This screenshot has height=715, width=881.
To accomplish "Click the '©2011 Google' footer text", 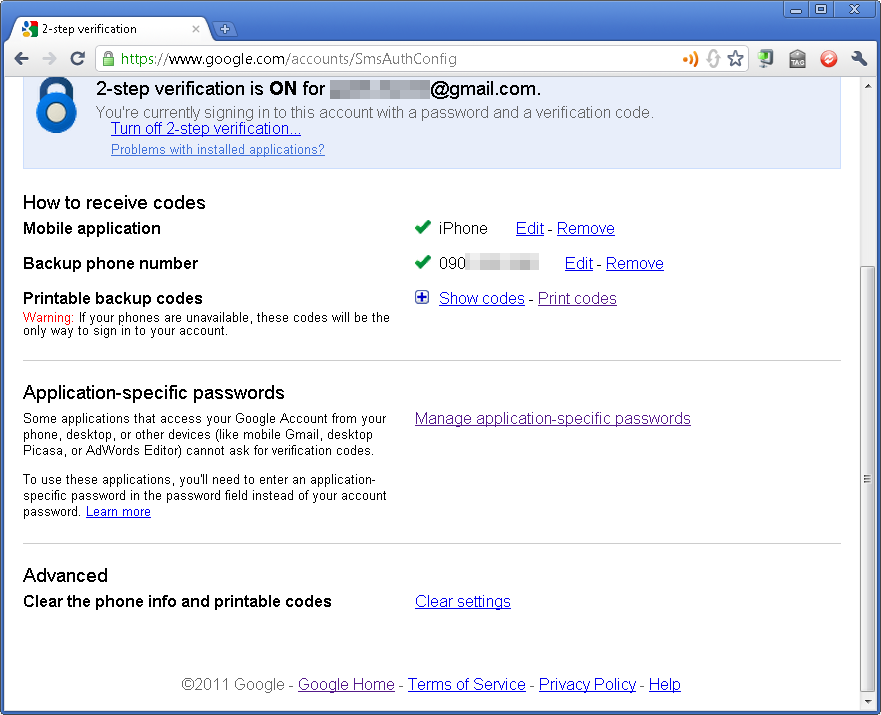I will pos(233,685).
